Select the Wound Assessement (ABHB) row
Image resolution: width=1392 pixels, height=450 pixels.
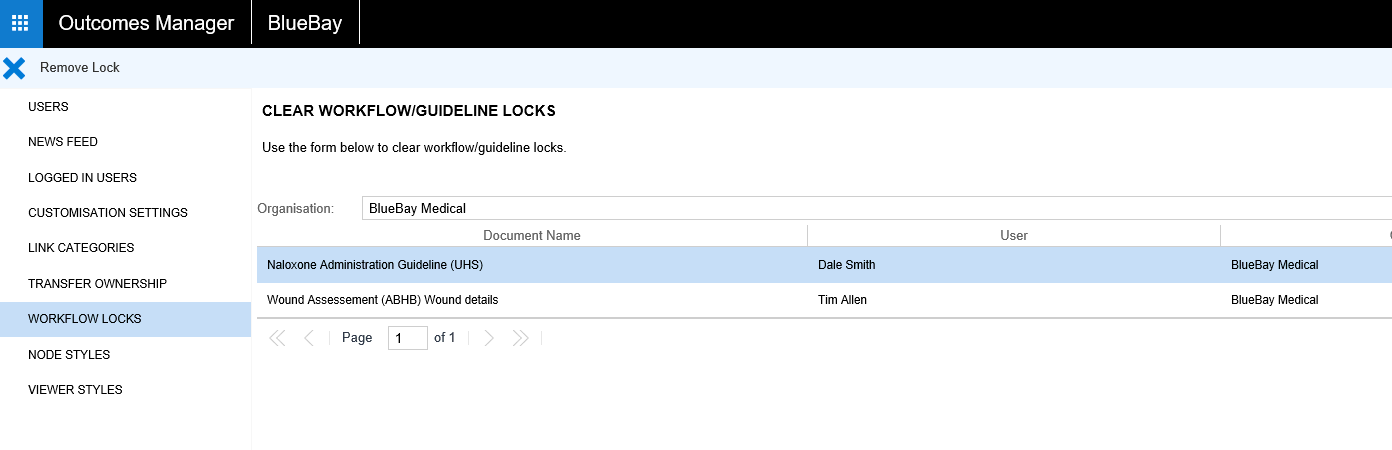pyautogui.click(x=382, y=300)
